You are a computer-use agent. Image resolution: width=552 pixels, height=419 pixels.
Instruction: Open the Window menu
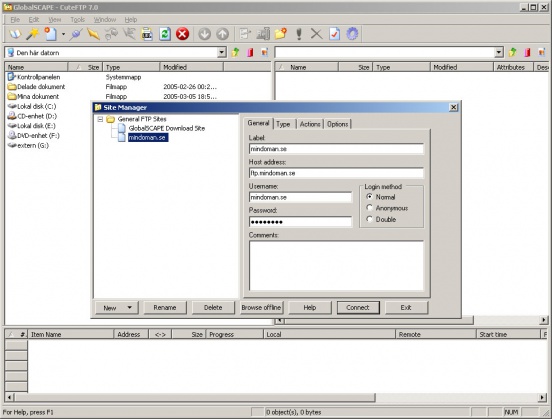(x=105, y=20)
